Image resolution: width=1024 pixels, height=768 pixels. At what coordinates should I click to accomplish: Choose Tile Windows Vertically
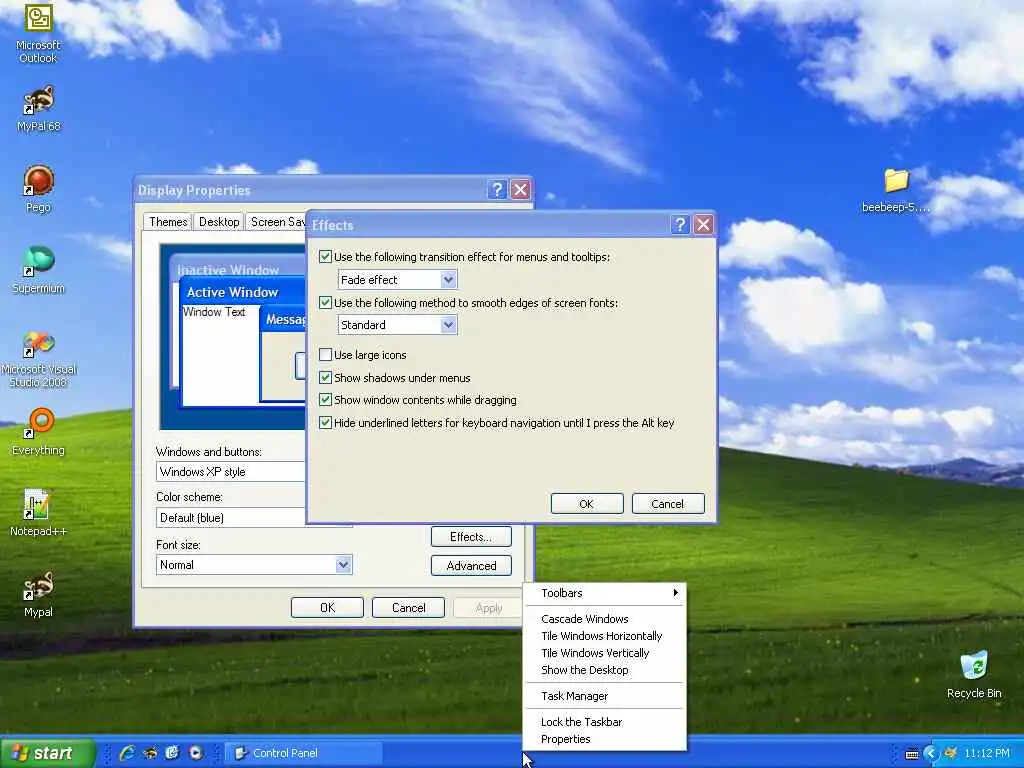(605, 652)
